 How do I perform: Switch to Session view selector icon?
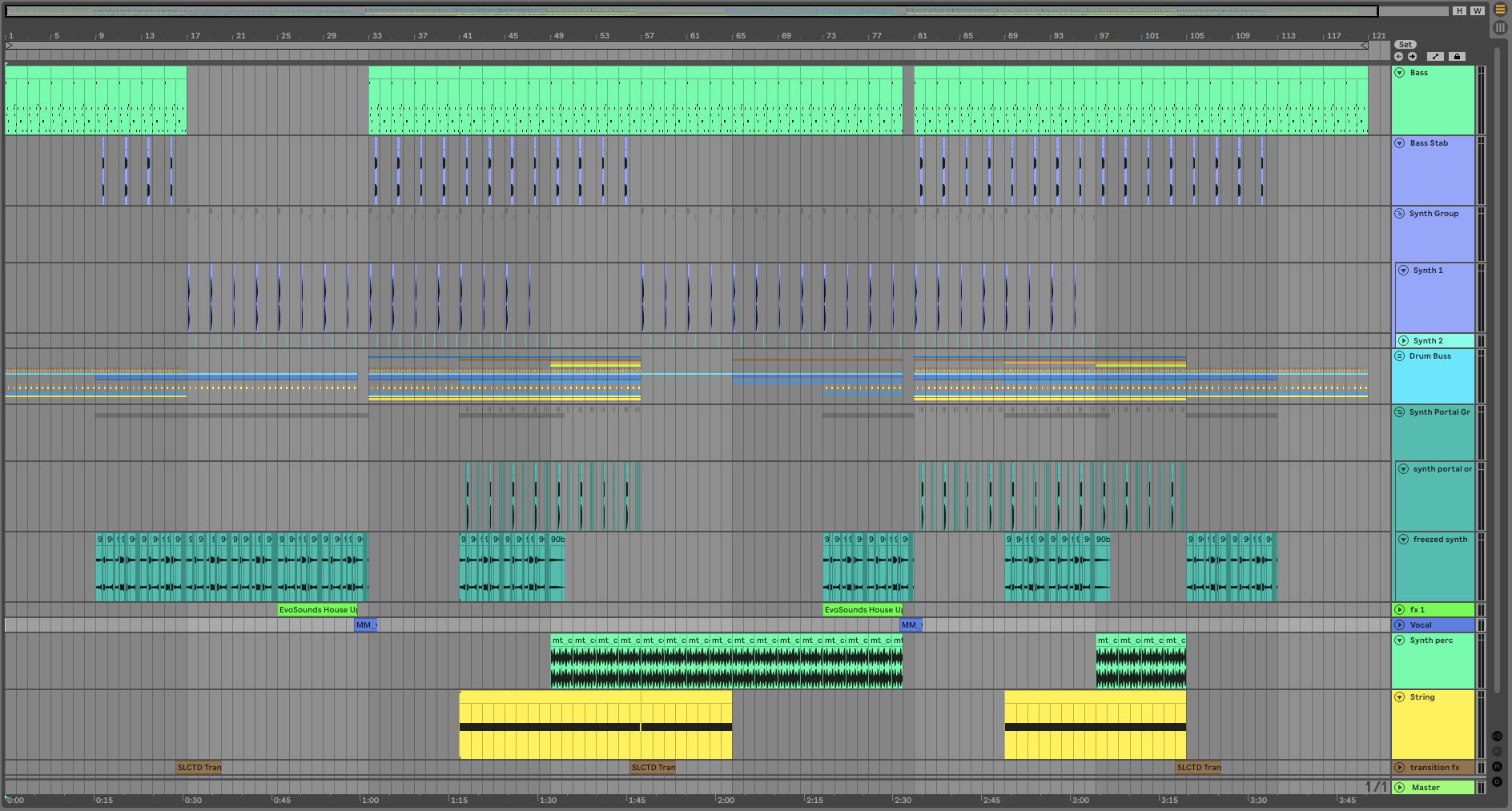click(1500, 27)
